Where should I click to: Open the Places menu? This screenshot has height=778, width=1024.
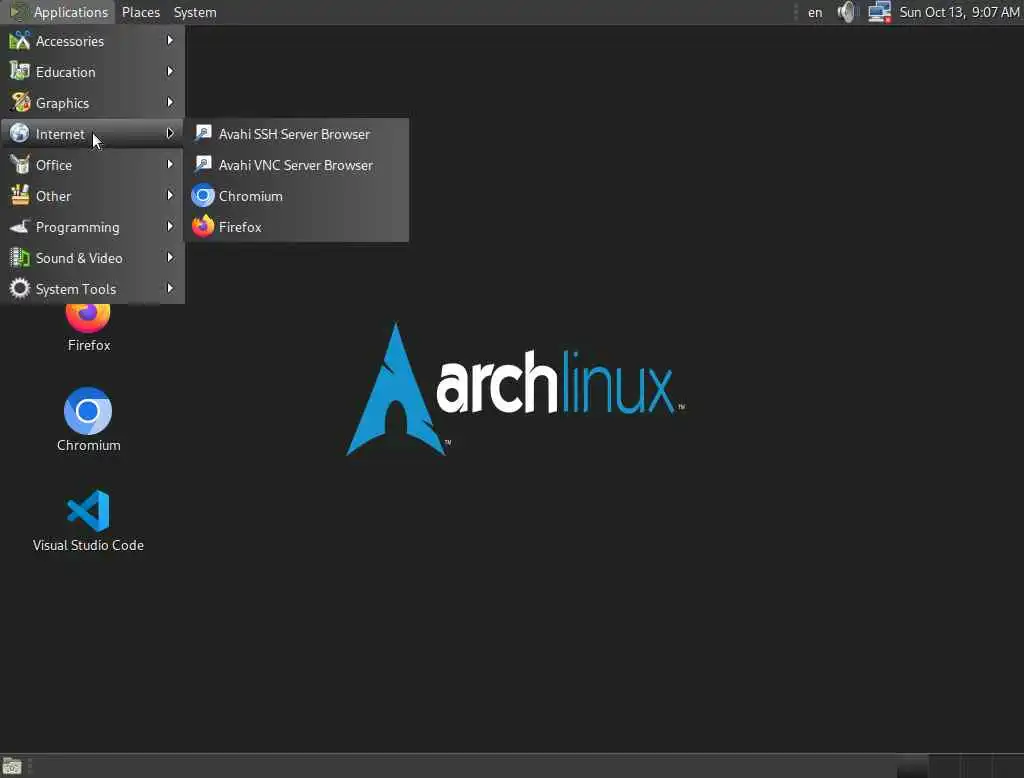tap(140, 12)
